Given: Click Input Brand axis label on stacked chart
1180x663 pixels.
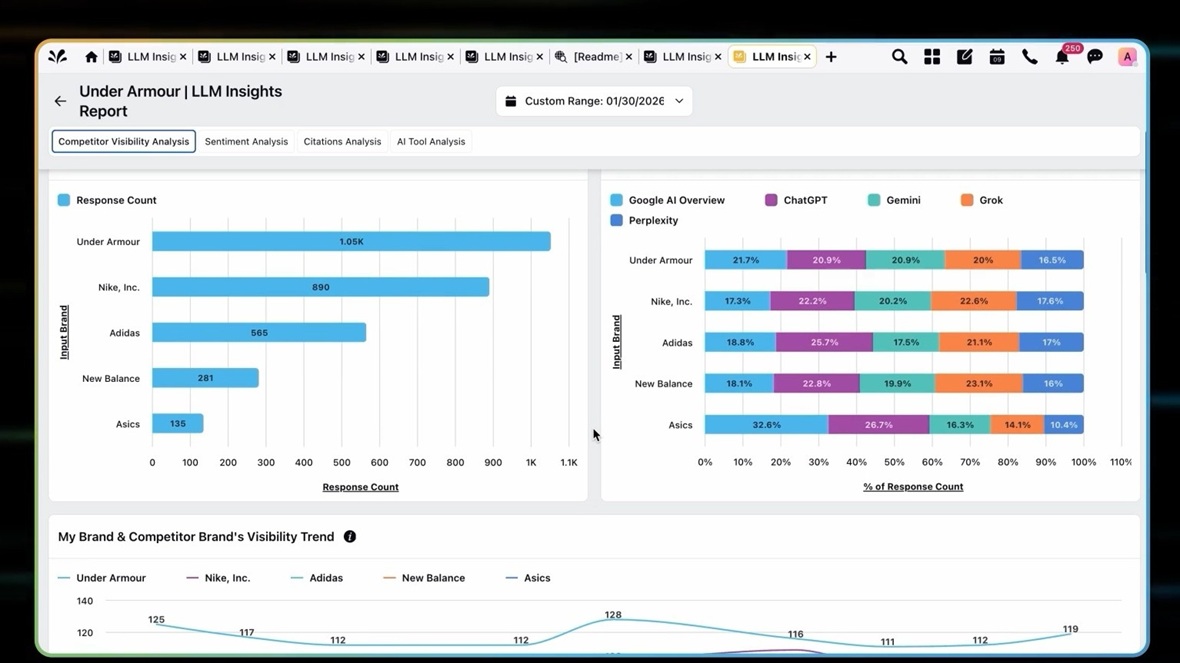Looking at the screenshot, I should [616, 342].
